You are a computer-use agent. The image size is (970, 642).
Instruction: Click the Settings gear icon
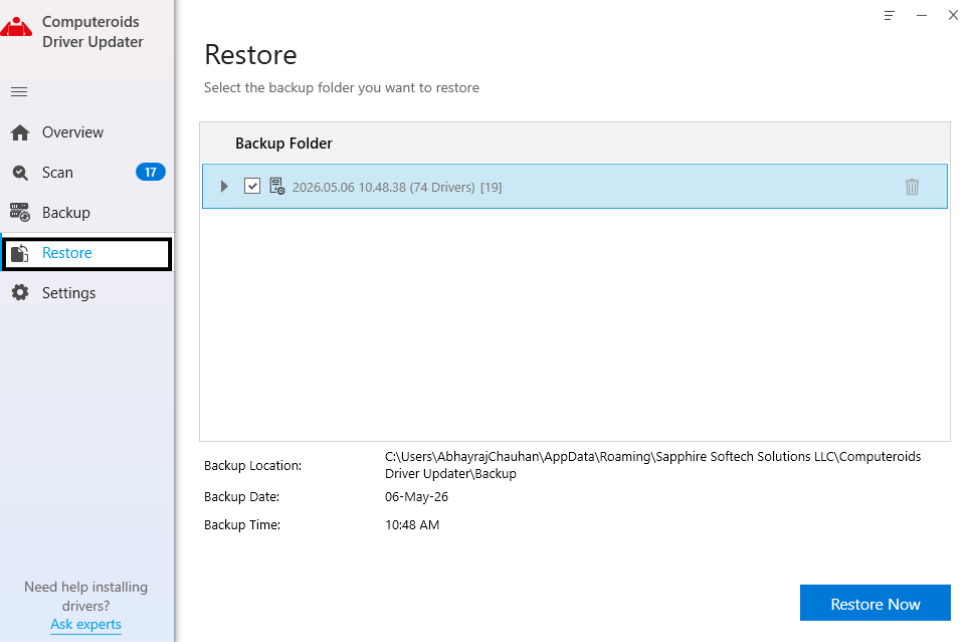[20, 293]
